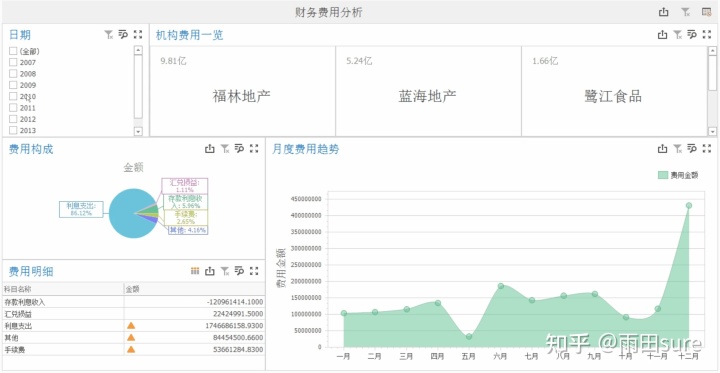Click the 其他 4.16% pie label
The image size is (720, 373).
click(x=188, y=230)
